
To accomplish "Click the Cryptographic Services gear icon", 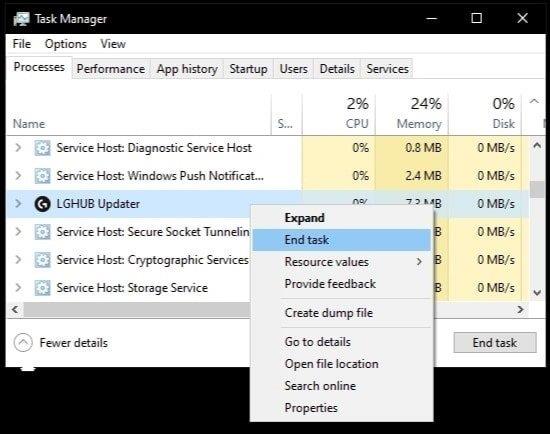I will [42, 260].
